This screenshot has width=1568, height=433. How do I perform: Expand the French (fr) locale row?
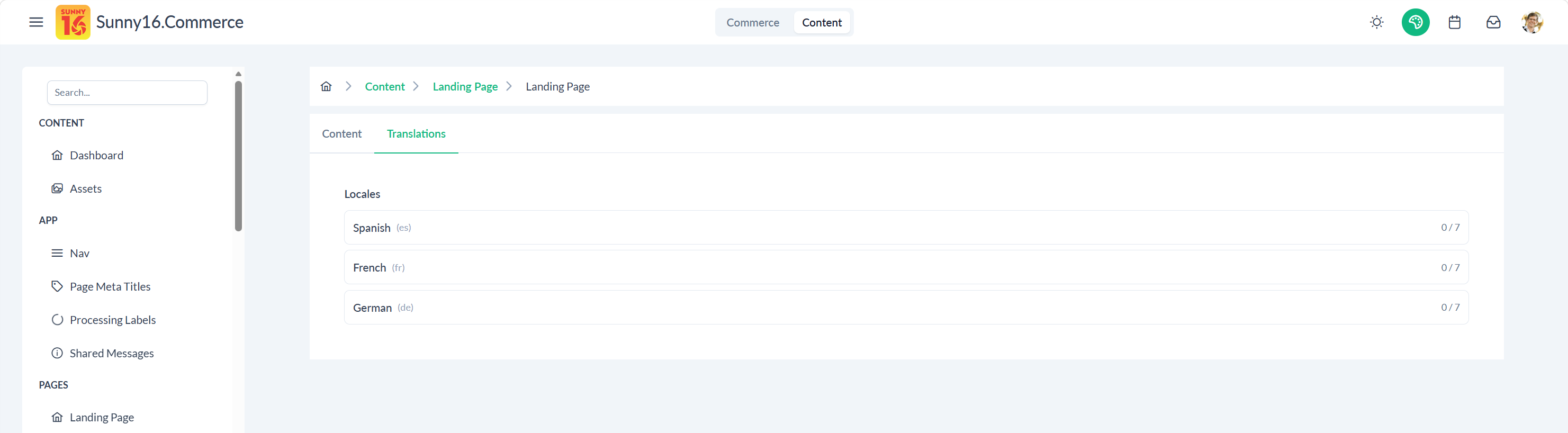tap(906, 267)
